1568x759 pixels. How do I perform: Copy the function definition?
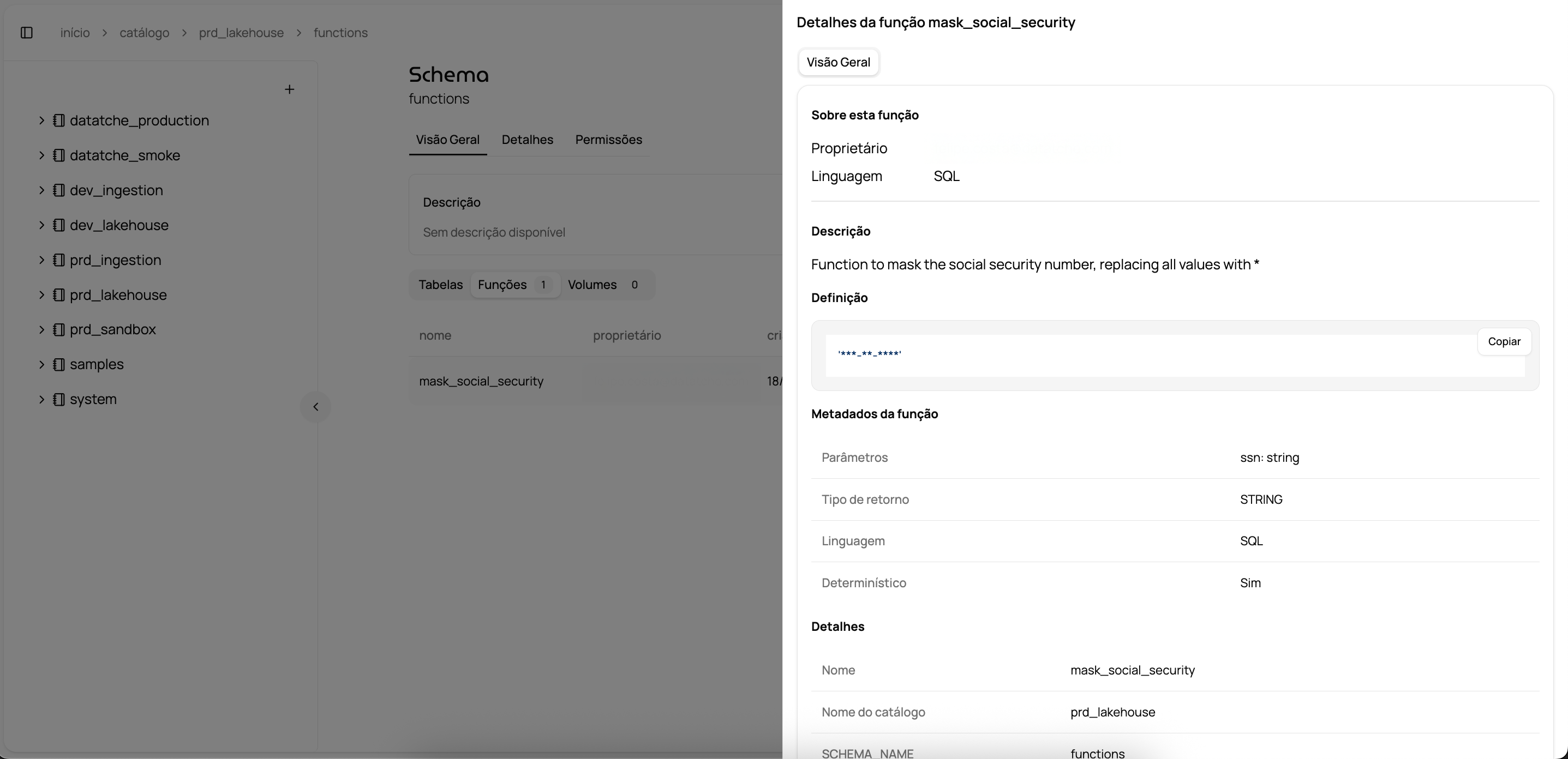point(1504,342)
